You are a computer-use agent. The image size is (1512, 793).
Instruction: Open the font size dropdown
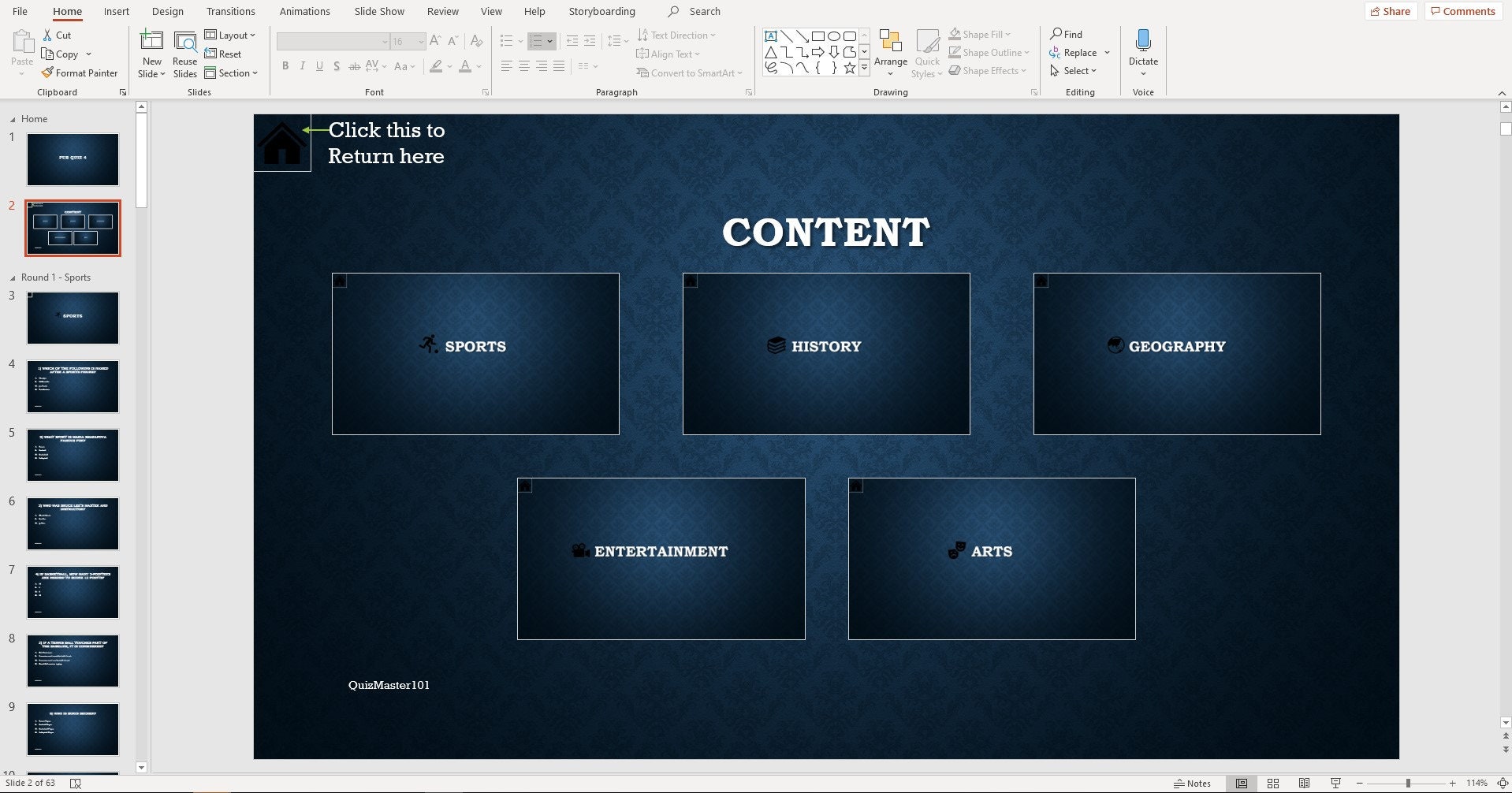tap(420, 41)
